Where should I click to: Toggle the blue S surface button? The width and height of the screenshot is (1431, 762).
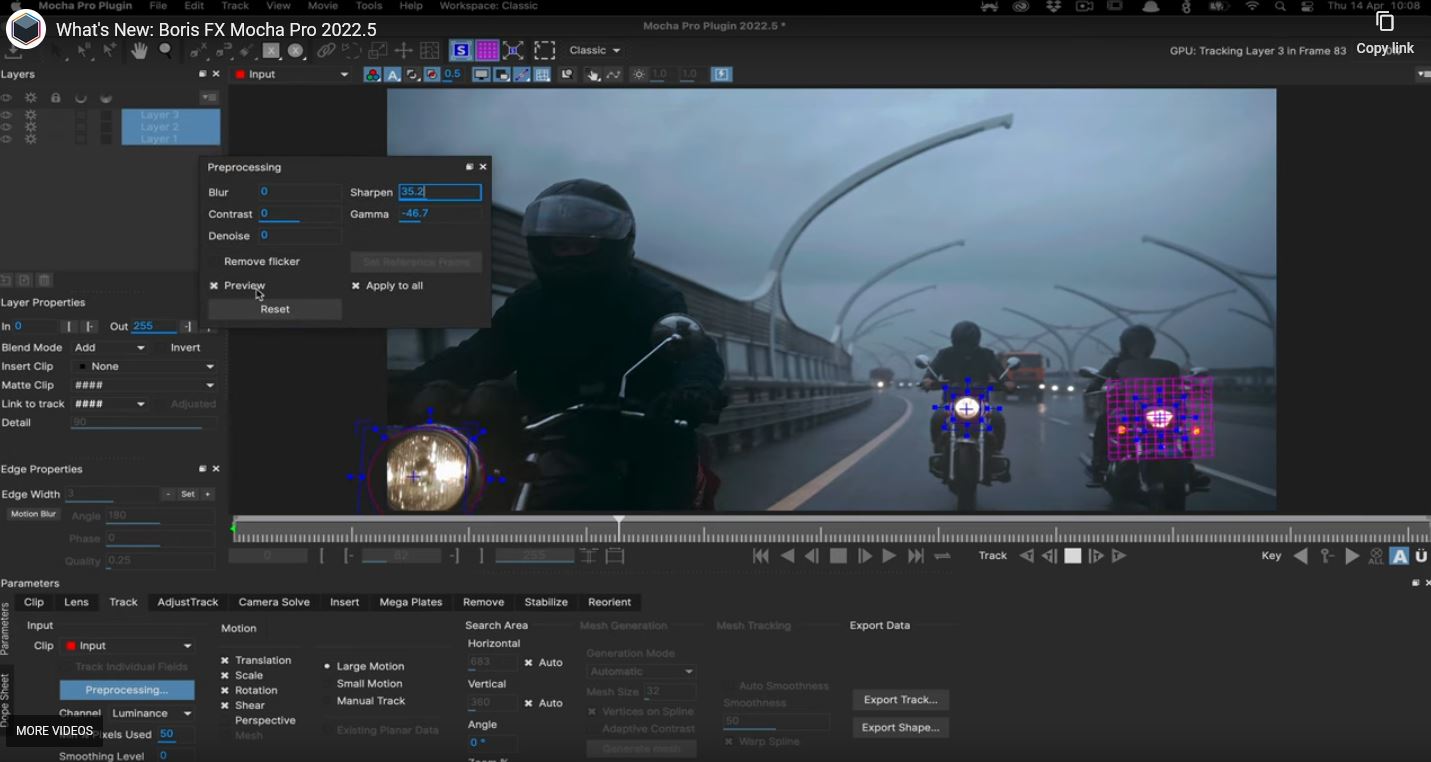pyautogui.click(x=460, y=50)
